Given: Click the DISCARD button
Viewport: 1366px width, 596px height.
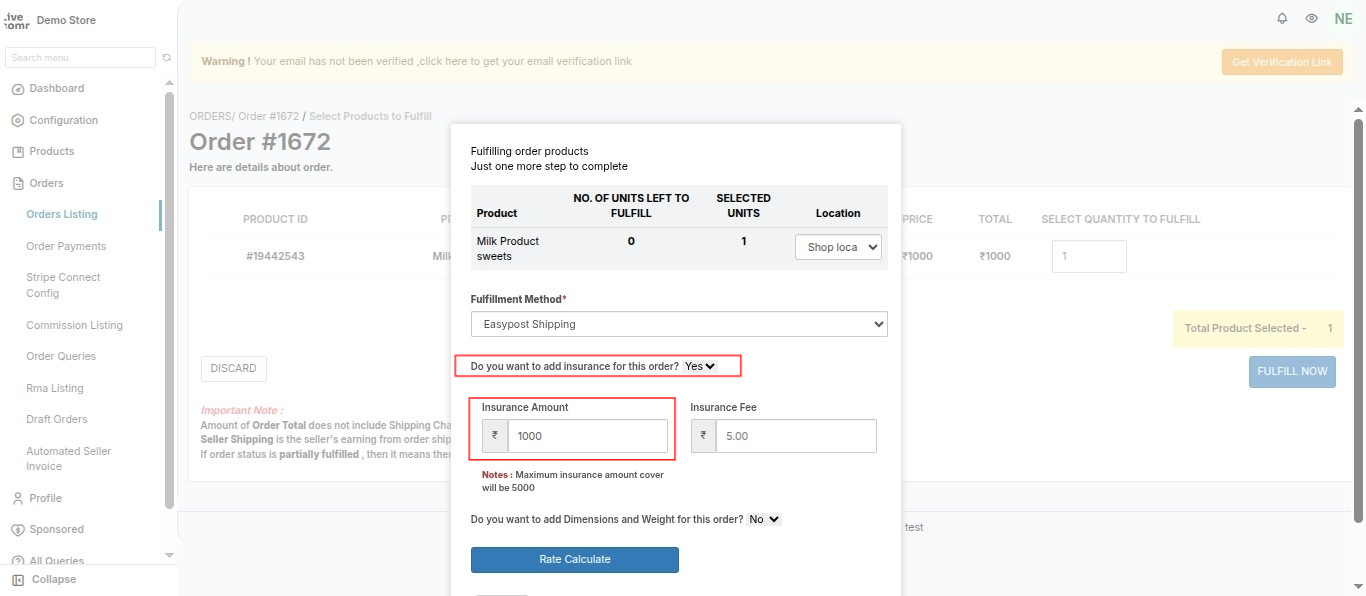Looking at the screenshot, I should [x=234, y=368].
